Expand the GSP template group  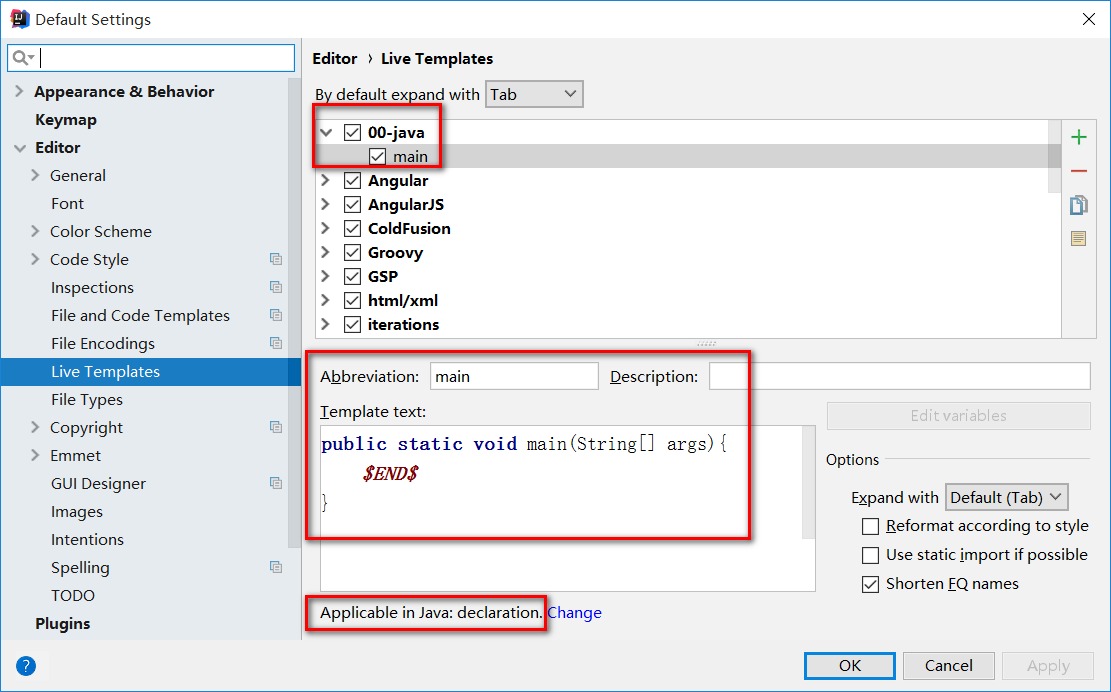[325, 276]
